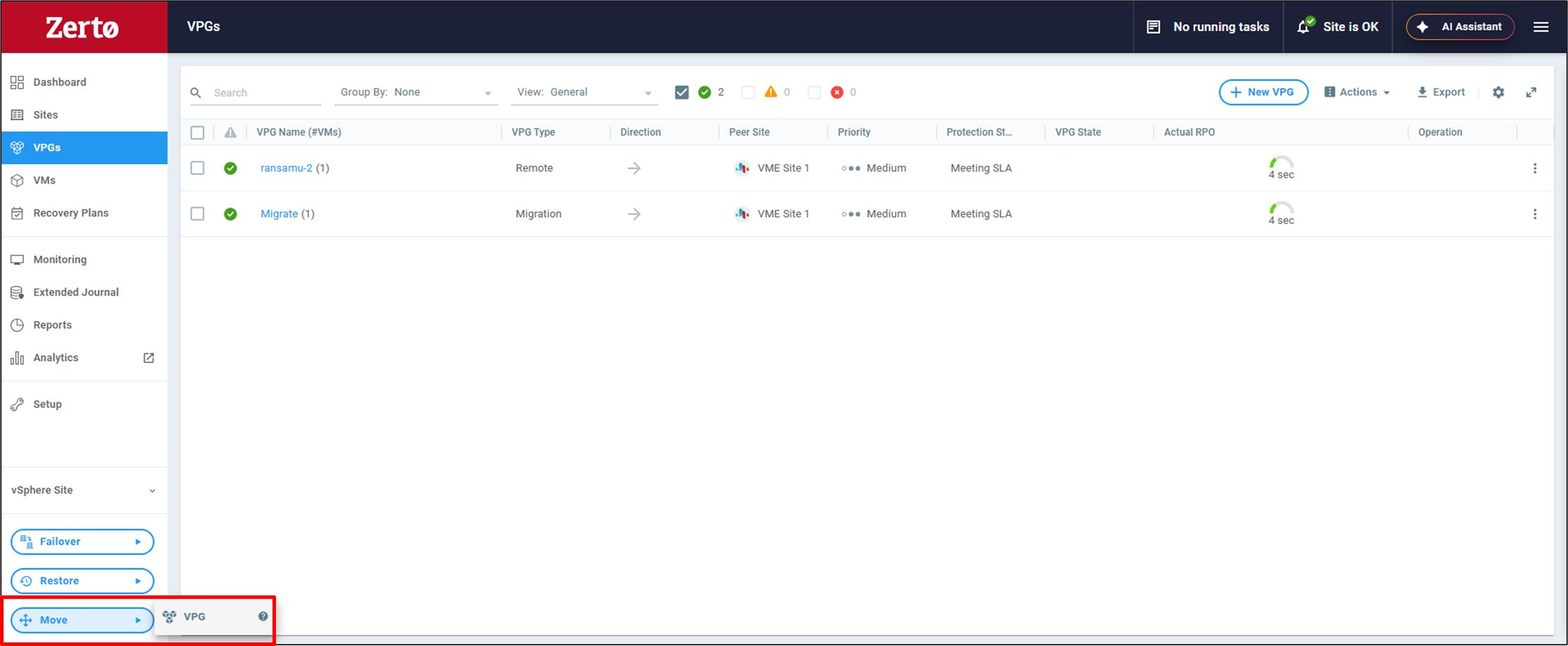Open table settings gear icon
The image size is (1568, 646).
click(1498, 92)
